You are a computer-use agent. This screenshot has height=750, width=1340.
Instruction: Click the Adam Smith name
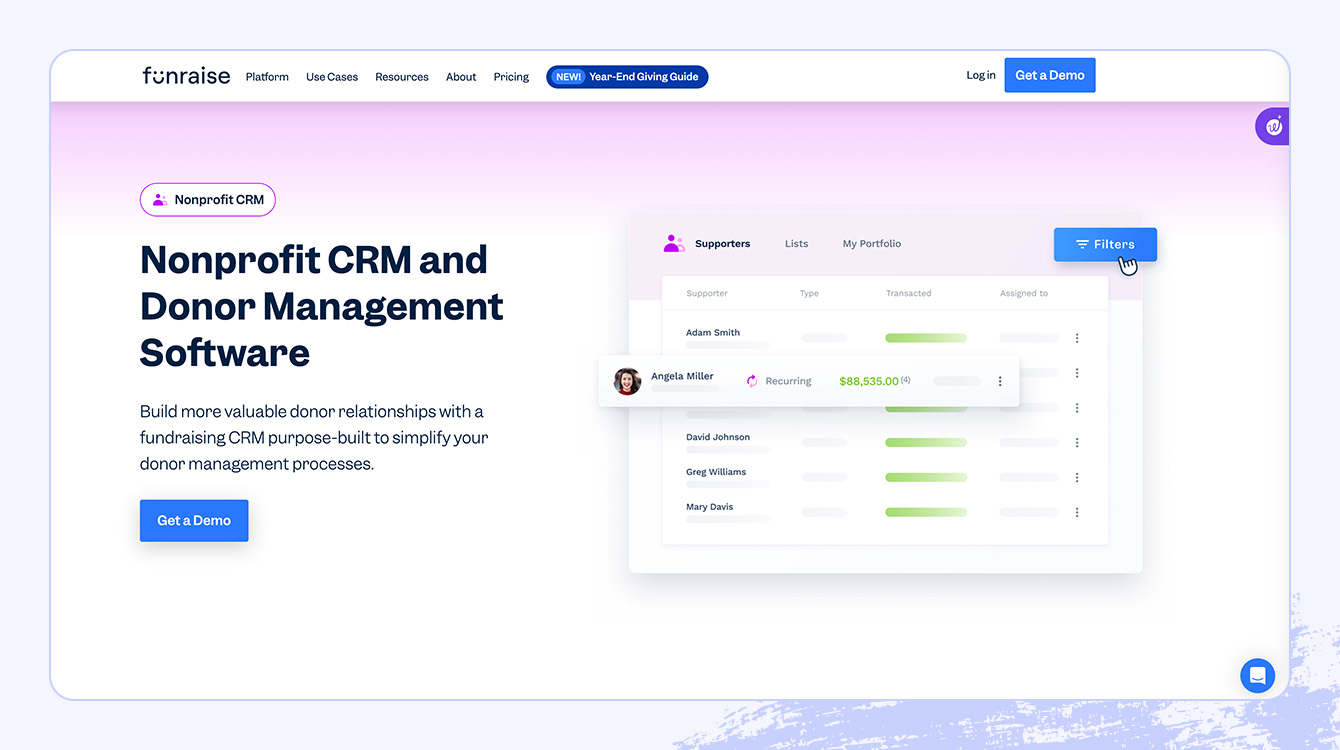pyautogui.click(x=713, y=333)
